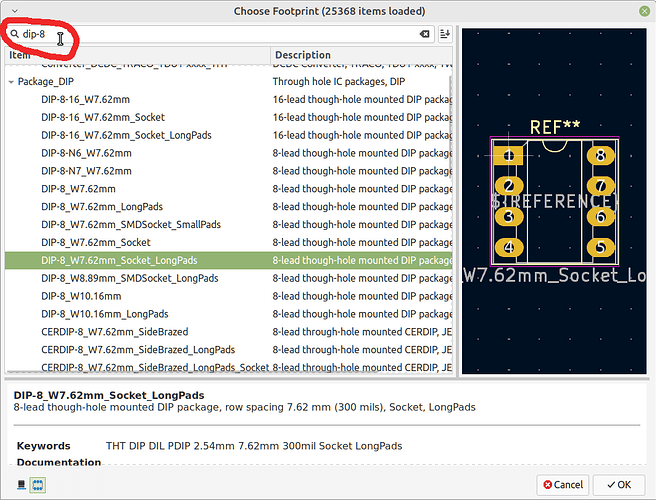Viewport: 656px width, 500px height.
Task: Click pad 8 in footprint preview
Action: tap(600, 156)
